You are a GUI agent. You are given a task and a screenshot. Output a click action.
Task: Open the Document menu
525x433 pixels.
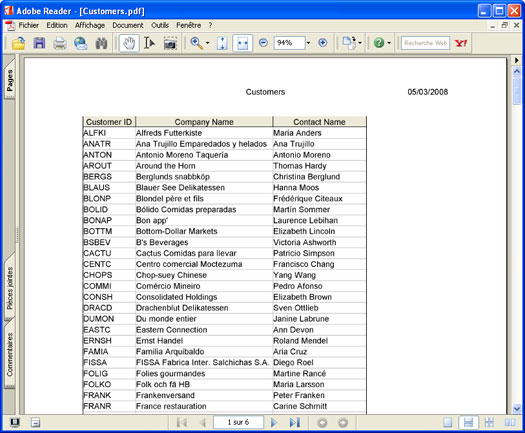(128, 25)
